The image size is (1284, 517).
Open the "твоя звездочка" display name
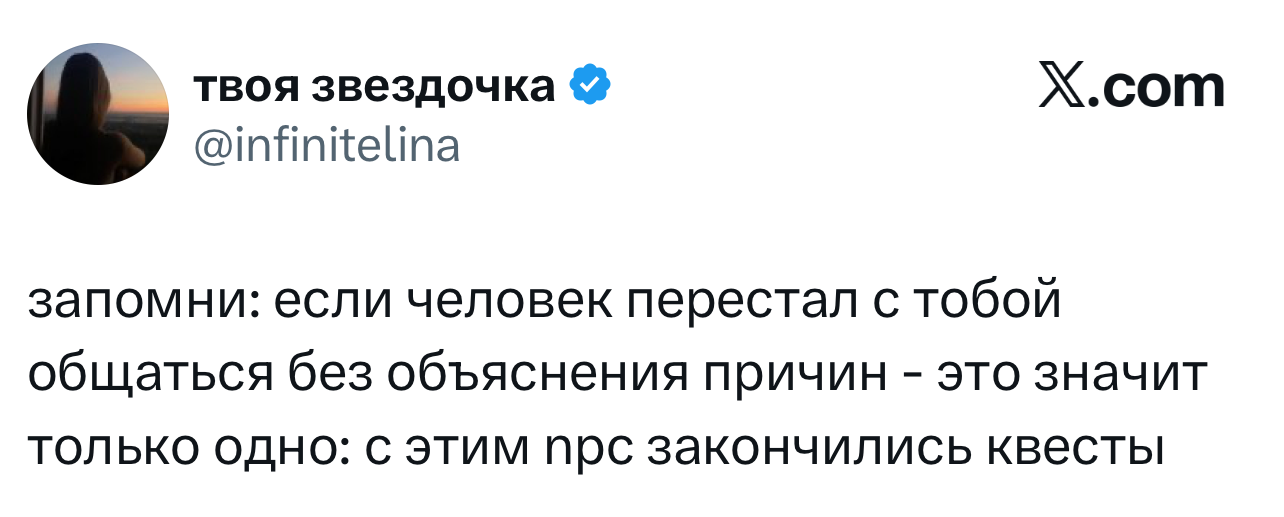tap(375, 88)
